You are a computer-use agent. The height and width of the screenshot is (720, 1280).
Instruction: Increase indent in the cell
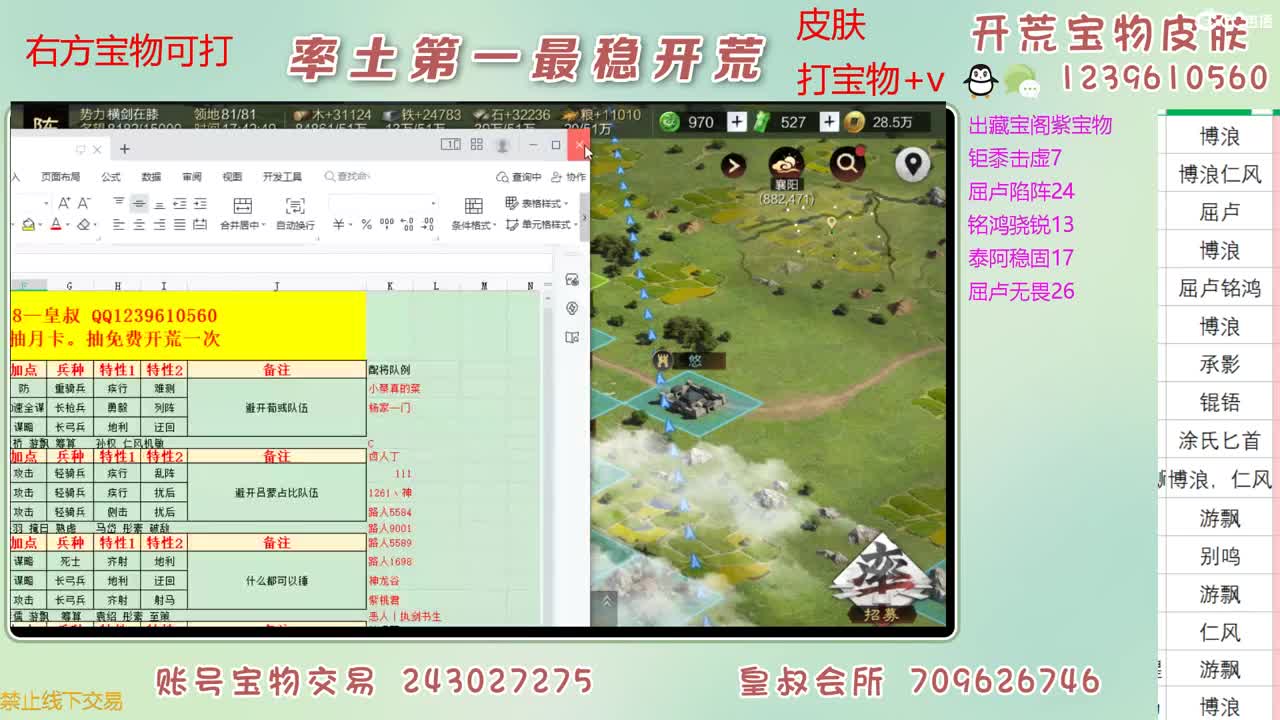200,203
